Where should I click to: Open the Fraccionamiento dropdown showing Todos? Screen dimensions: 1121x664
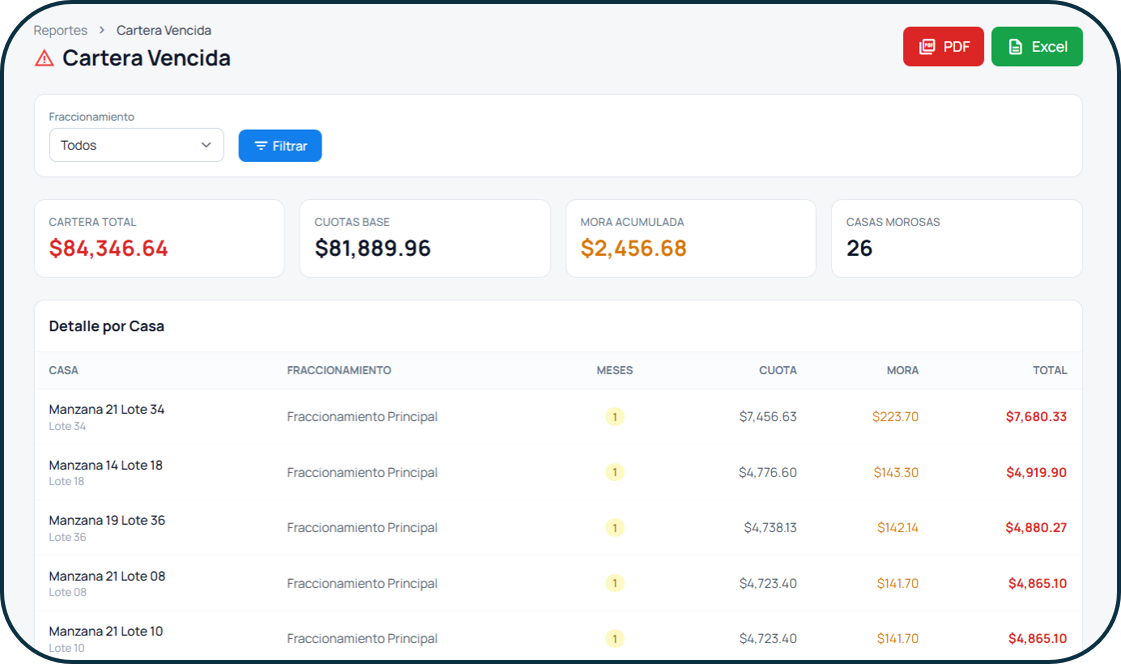[x=137, y=145]
